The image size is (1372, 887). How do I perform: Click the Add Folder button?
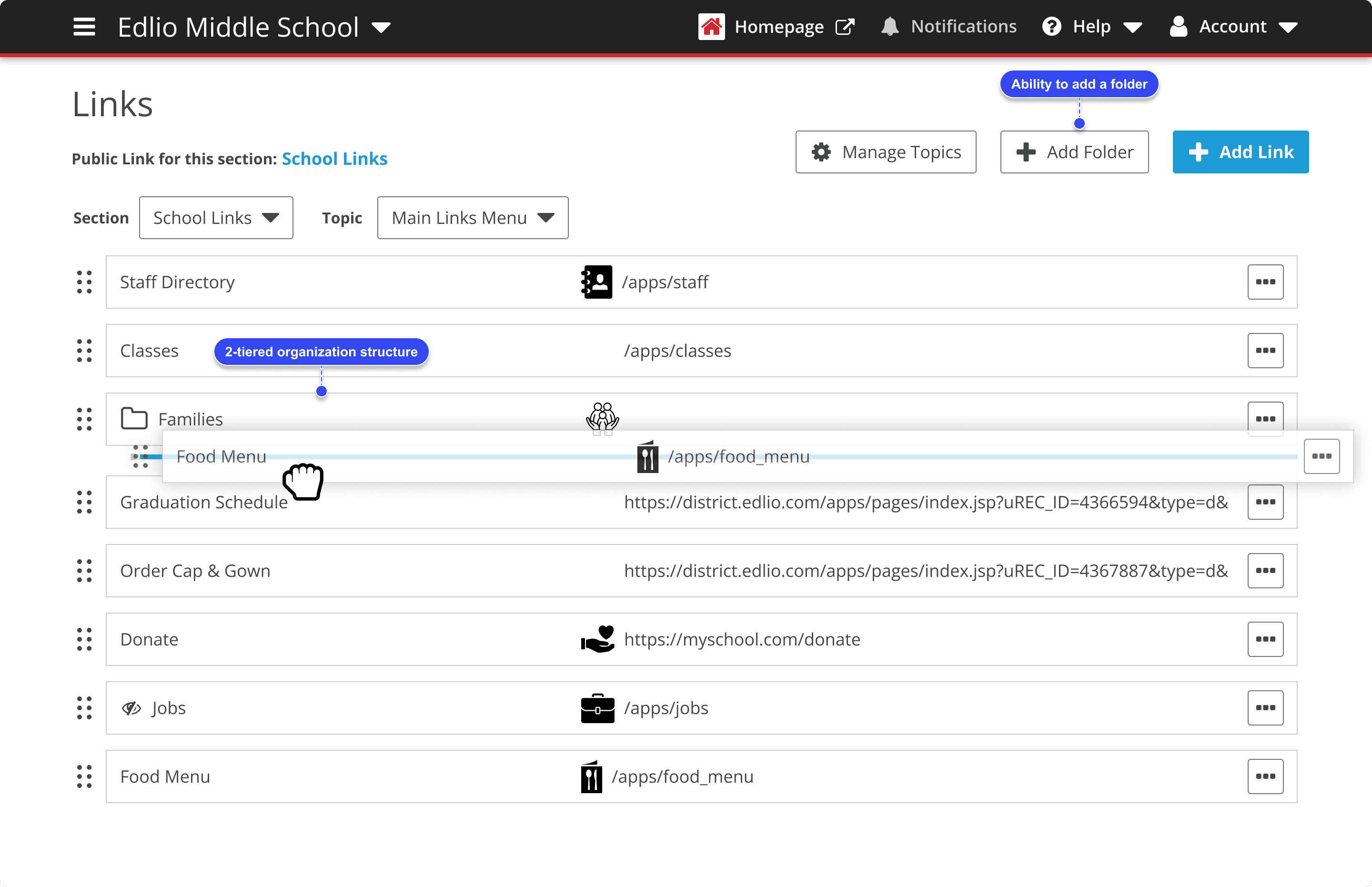[x=1074, y=152]
